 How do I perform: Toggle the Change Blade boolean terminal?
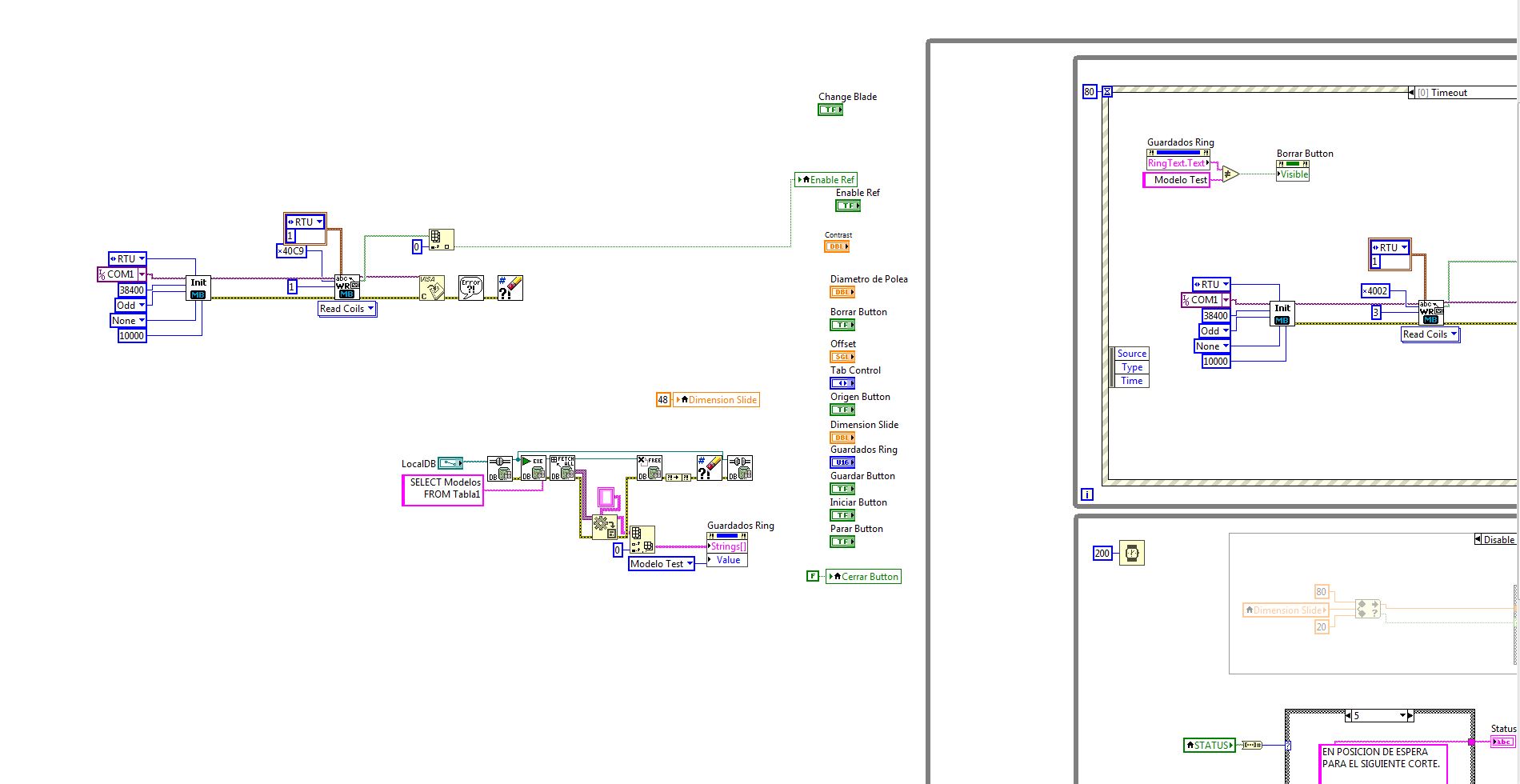click(x=830, y=110)
